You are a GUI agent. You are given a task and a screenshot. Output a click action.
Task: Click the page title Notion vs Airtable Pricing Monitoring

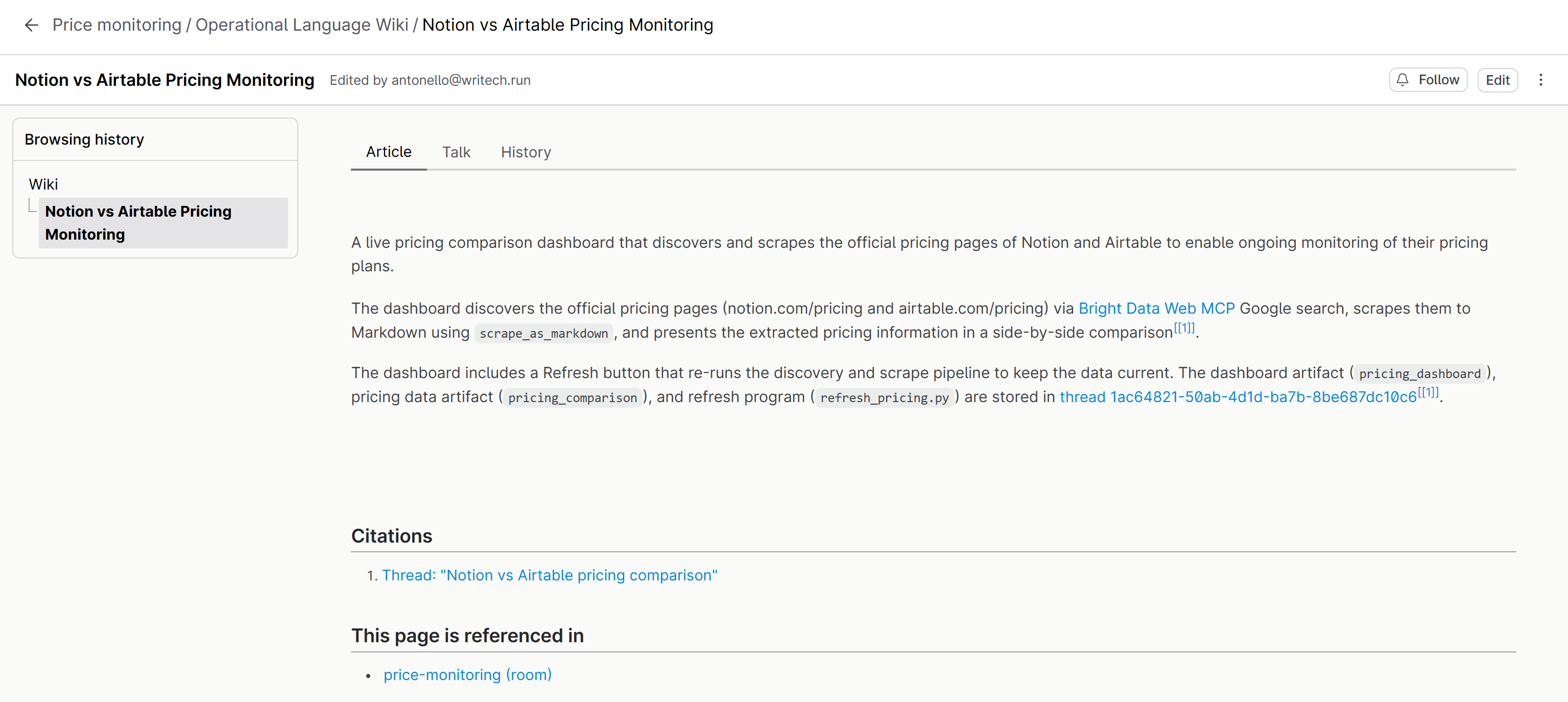pyautogui.click(x=164, y=80)
